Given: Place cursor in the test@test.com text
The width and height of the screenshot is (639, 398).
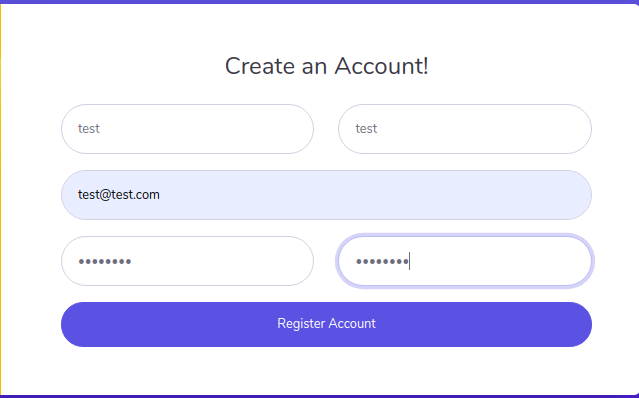Looking at the screenshot, I should pyautogui.click(x=119, y=195).
